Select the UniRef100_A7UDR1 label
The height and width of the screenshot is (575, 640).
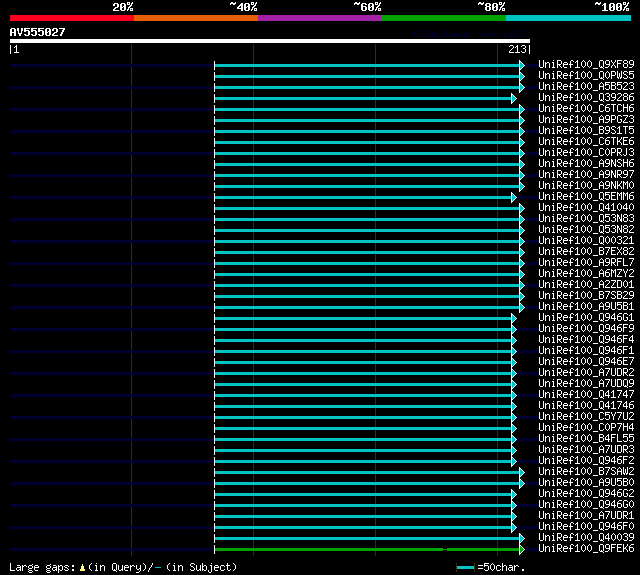pos(586,516)
